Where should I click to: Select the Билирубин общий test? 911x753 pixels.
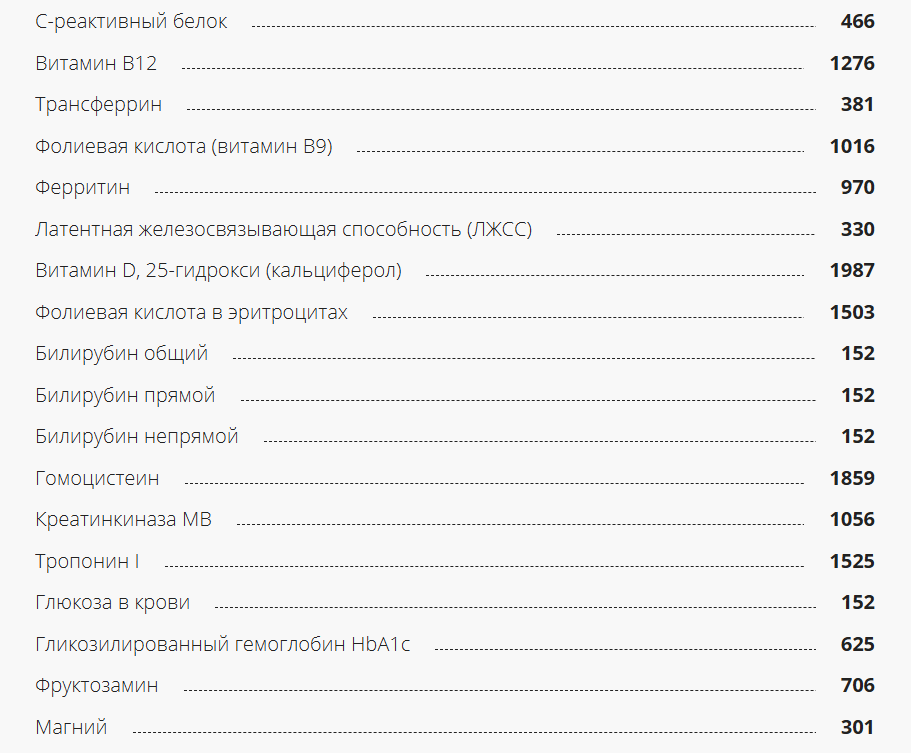(x=121, y=354)
